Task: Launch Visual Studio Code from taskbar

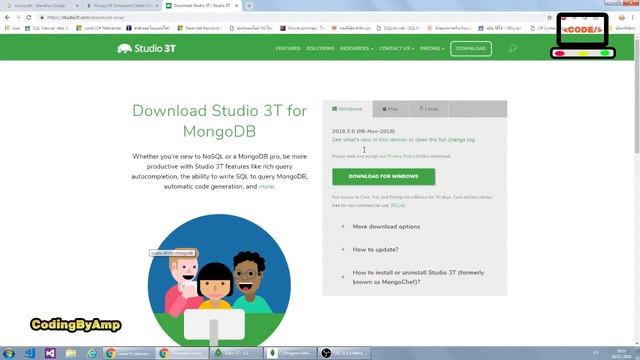Action: (x=29, y=353)
